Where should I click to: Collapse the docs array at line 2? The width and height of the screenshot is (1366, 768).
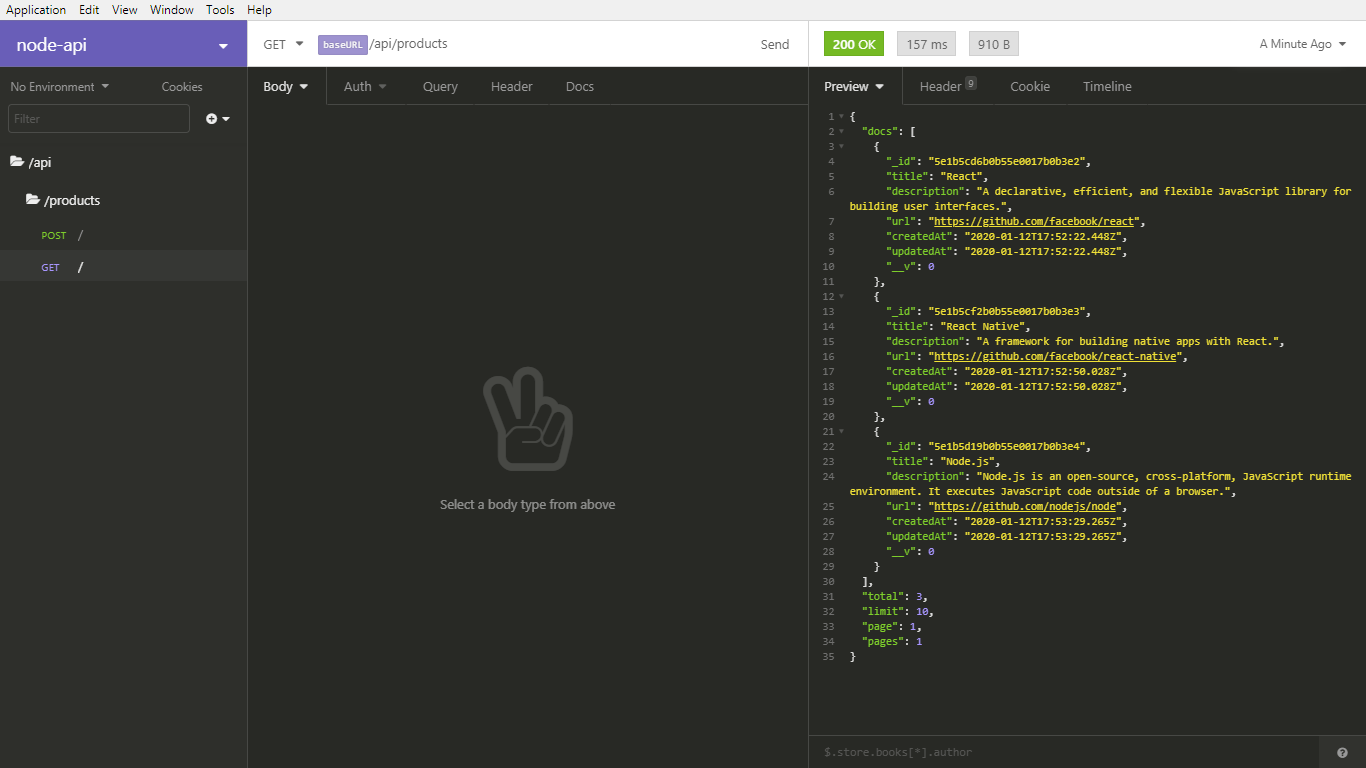pyautogui.click(x=841, y=132)
